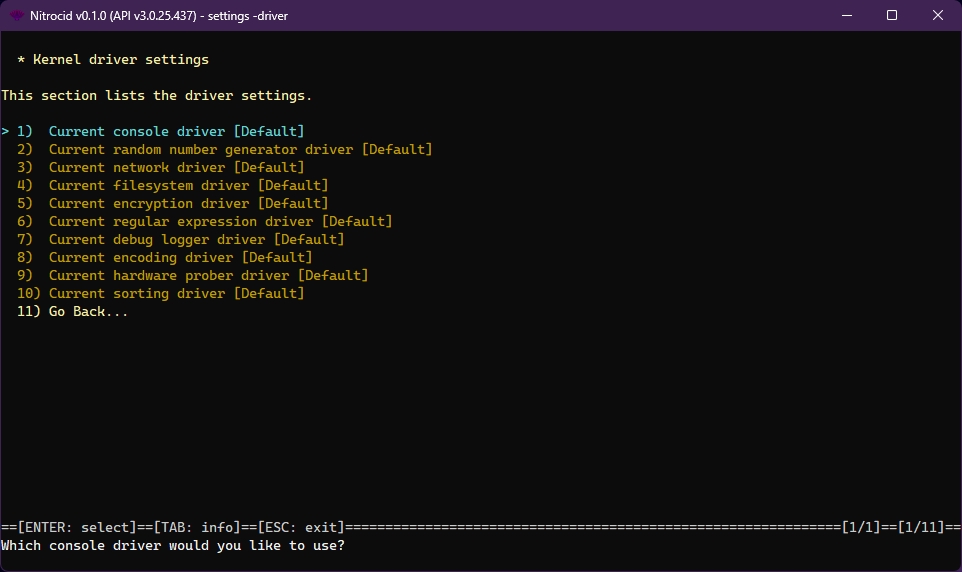
Task: Close the Nitrocid settings window
Action: coord(937,16)
